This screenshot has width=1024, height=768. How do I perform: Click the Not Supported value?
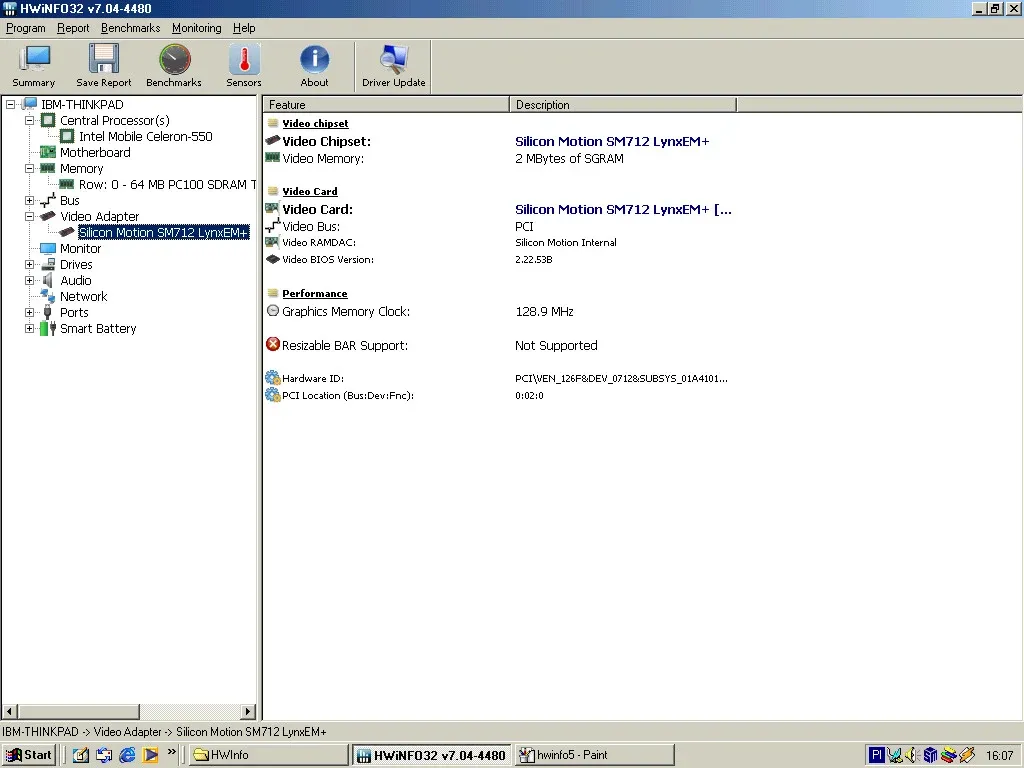(556, 345)
